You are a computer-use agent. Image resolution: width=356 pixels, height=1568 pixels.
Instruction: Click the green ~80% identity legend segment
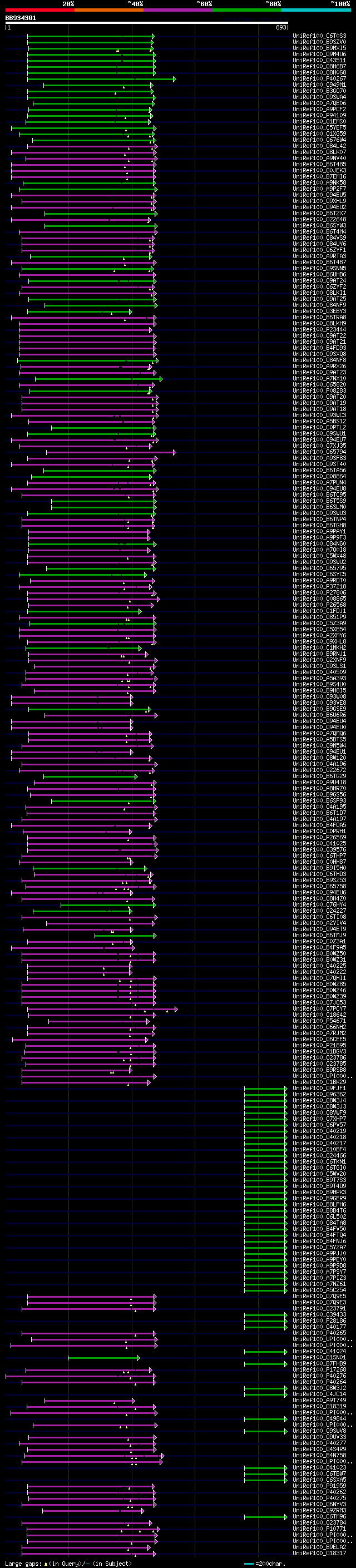(247, 11)
